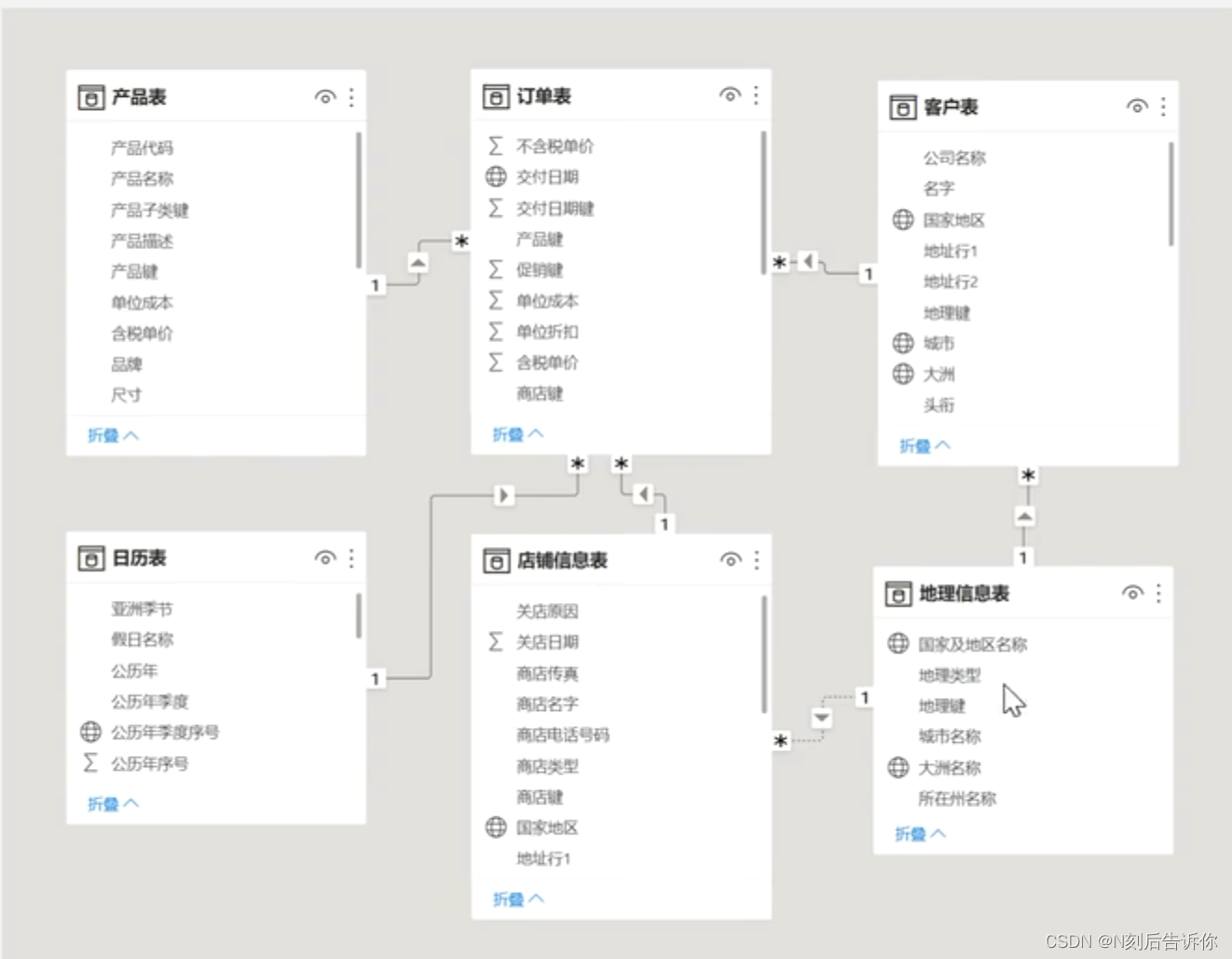Screen dimensions: 1232x959
Task: Click the globe icon beside 大洲名称
Action: [897, 767]
